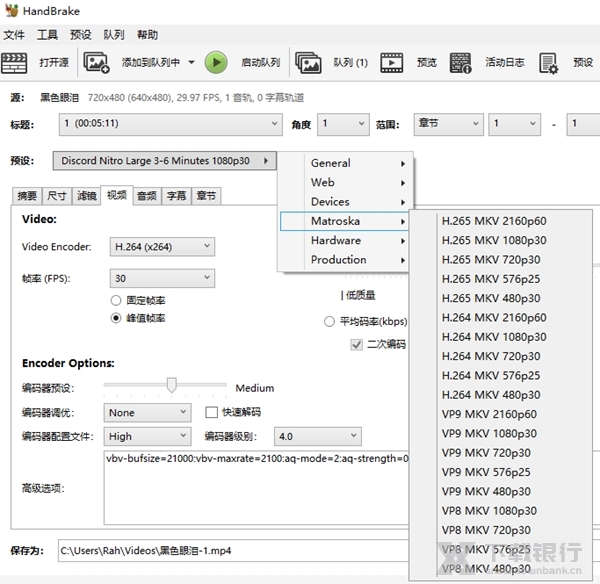The height and width of the screenshot is (584, 600).
Task: Switch to the 尺寸 tab
Action: tap(57, 196)
